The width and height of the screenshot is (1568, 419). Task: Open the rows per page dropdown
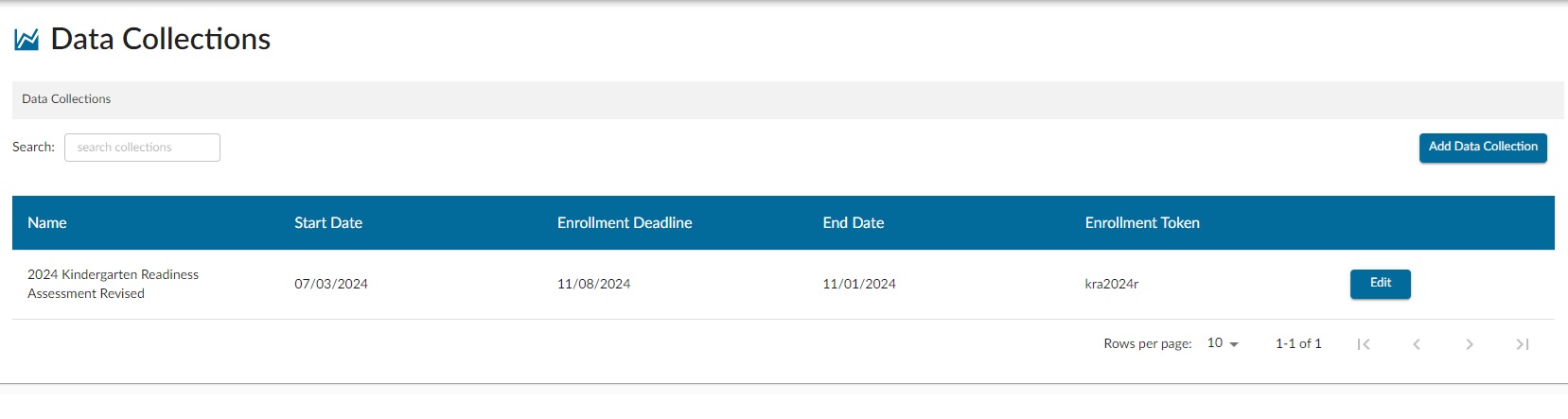[x=1223, y=343]
